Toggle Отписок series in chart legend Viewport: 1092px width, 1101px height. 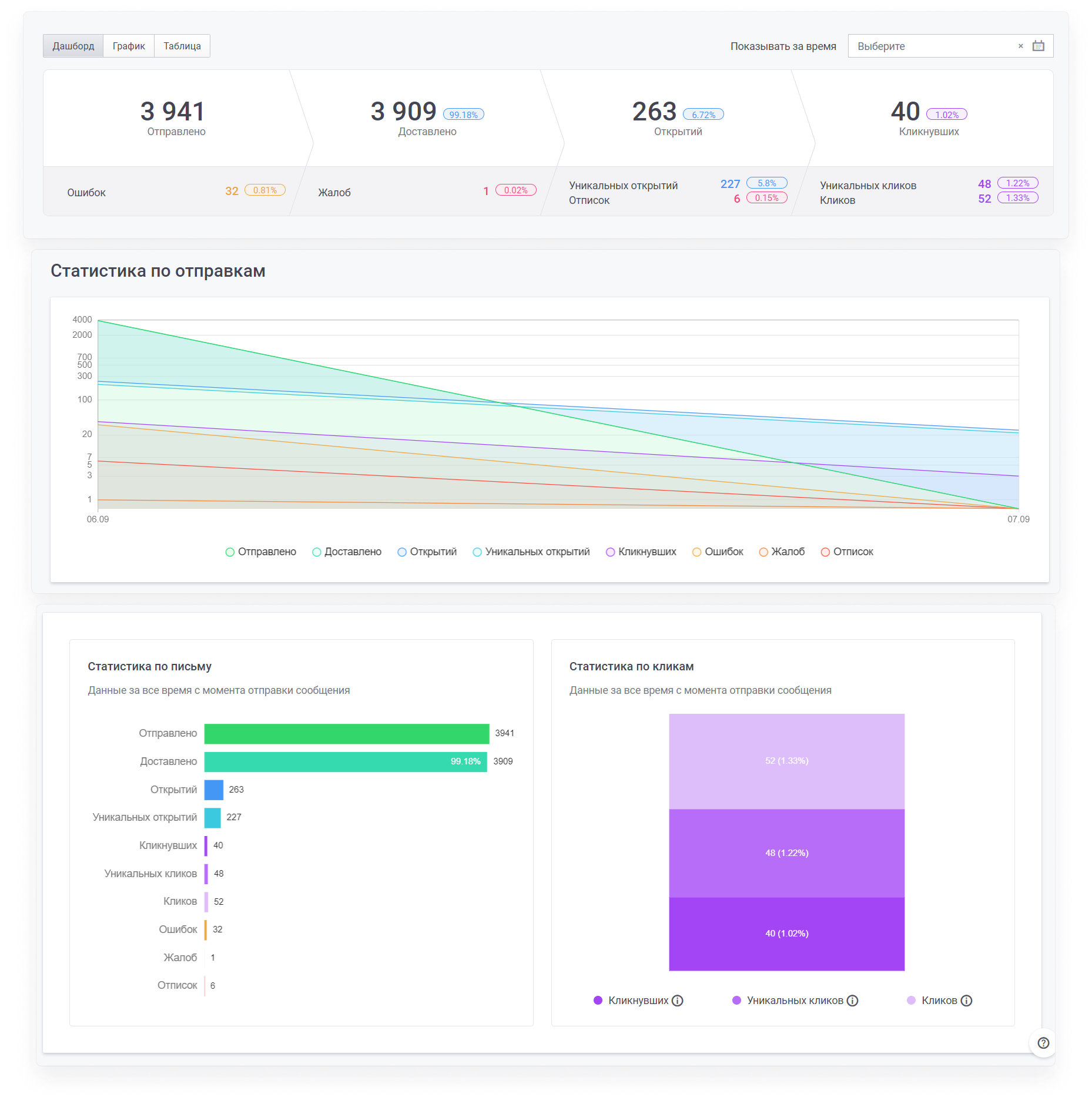tap(847, 552)
